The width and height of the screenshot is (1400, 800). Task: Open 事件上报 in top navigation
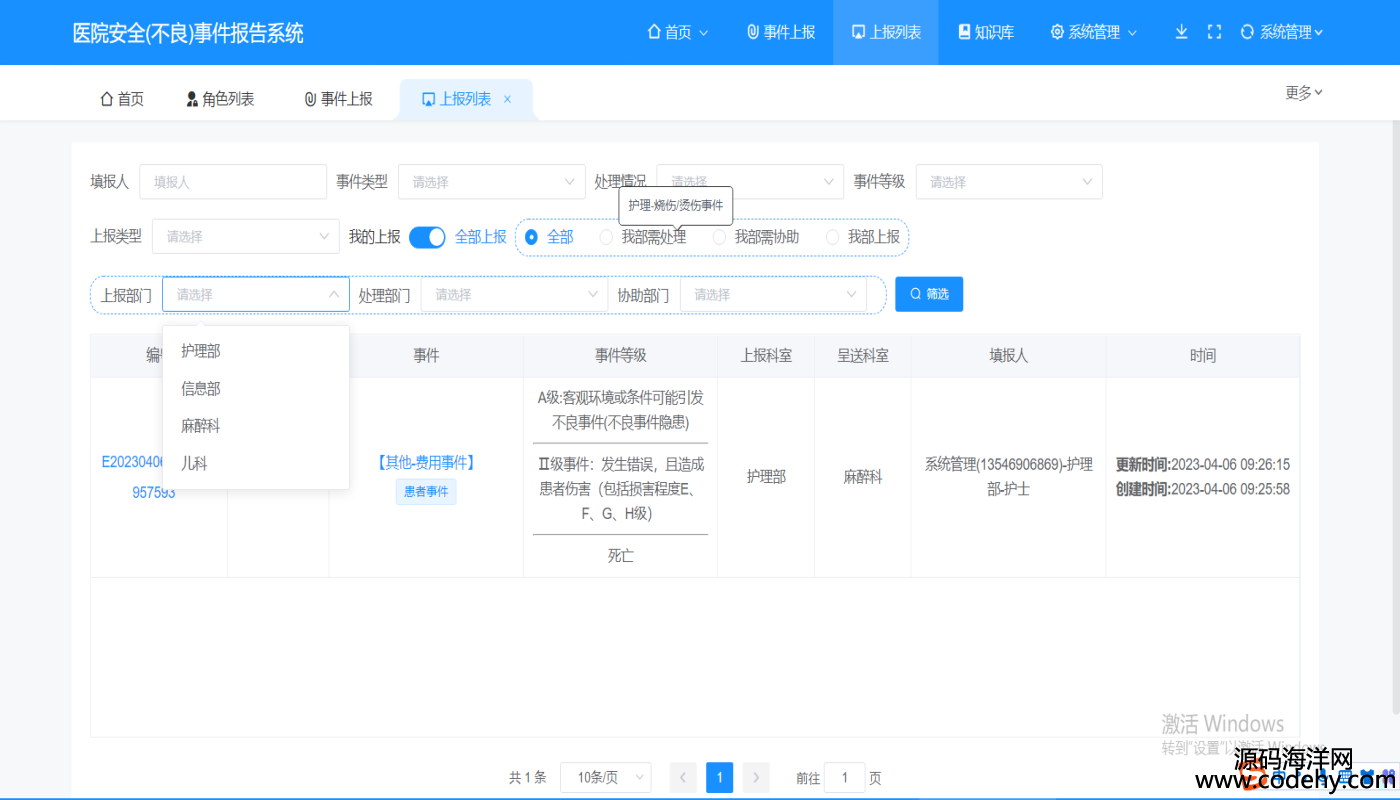pos(781,32)
